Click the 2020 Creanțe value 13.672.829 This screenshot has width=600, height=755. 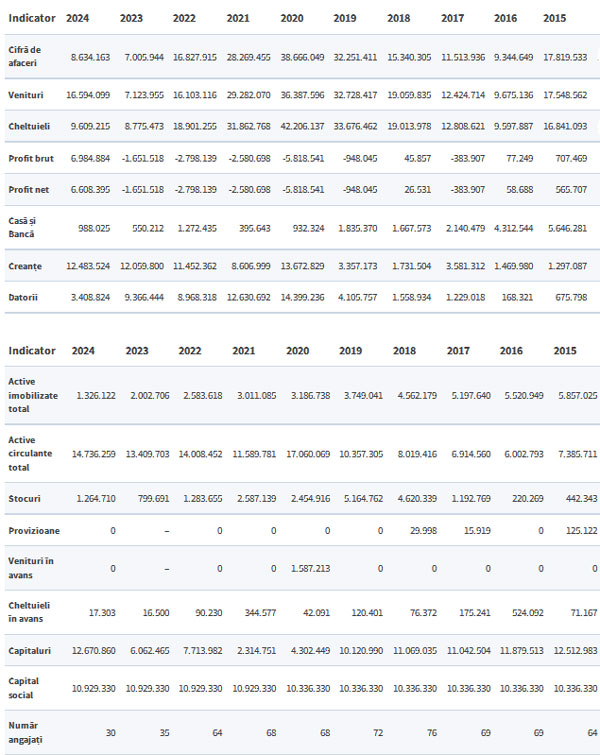click(302, 266)
